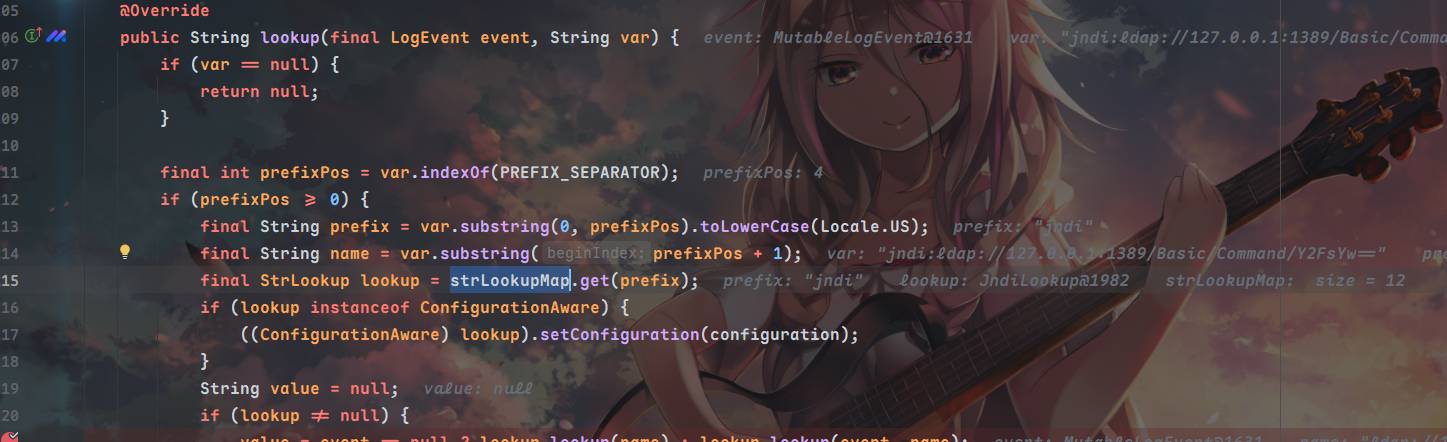Viewport: 1447px width, 442px height.
Task: Click the inline 'value: null' debug hint
Action: click(478, 389)
